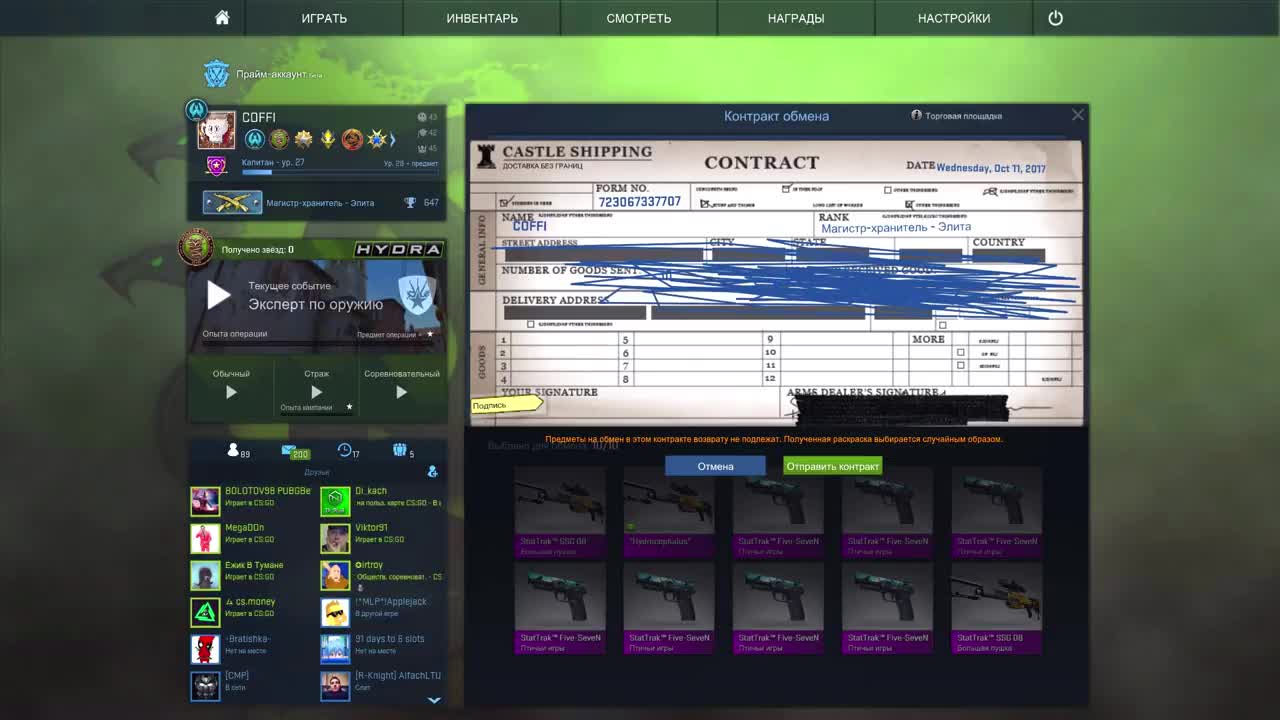Cancel the contract with Отмена
The image size is (1280, 720).
point(715,466)
